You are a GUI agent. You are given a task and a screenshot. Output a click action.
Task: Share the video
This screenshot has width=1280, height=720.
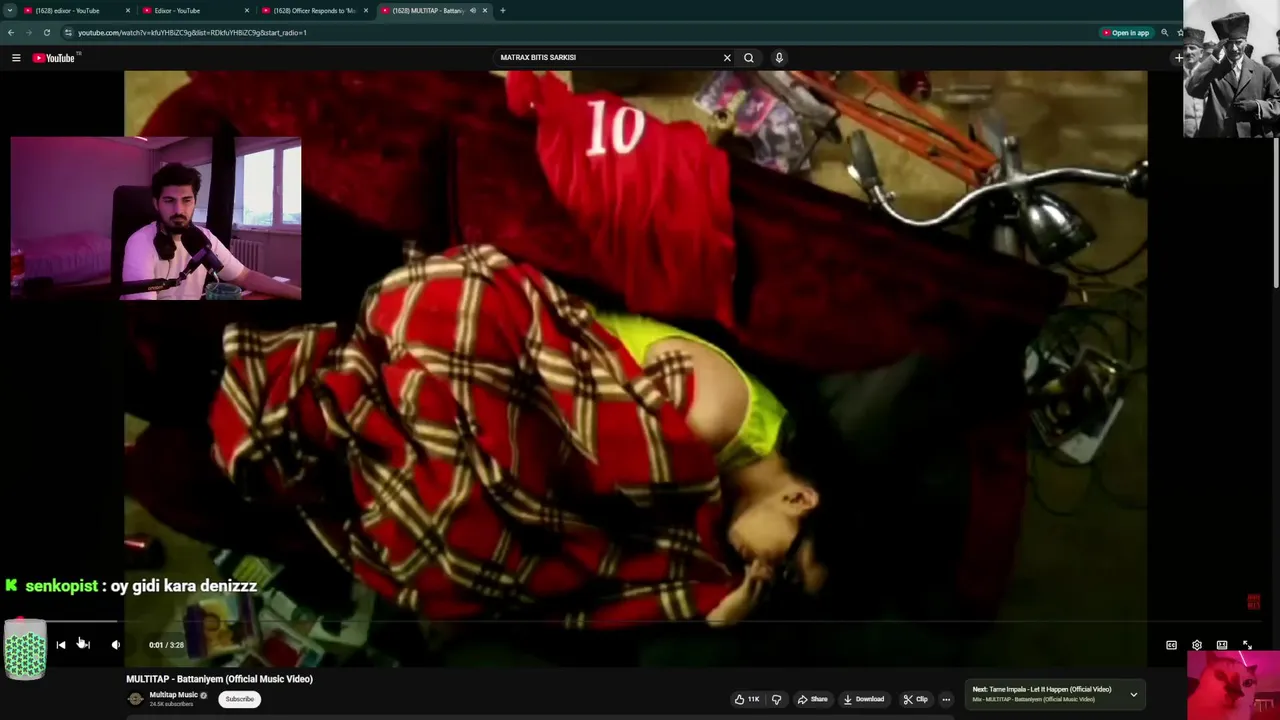(x=812, y=699)
